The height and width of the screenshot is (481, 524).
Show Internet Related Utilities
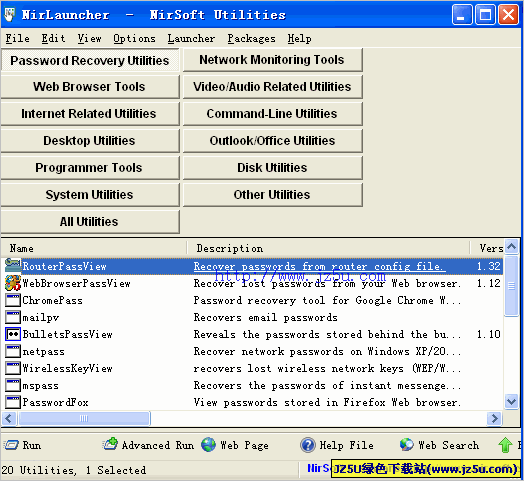click(x=90, y=114)
